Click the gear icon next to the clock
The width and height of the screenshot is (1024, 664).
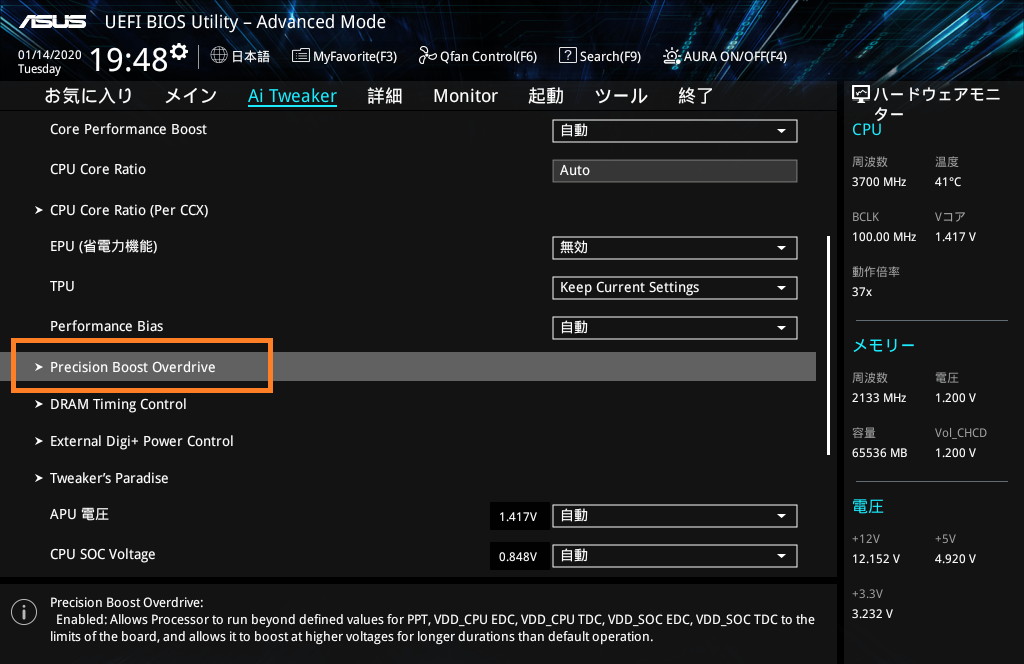click(x=179, y=51)
